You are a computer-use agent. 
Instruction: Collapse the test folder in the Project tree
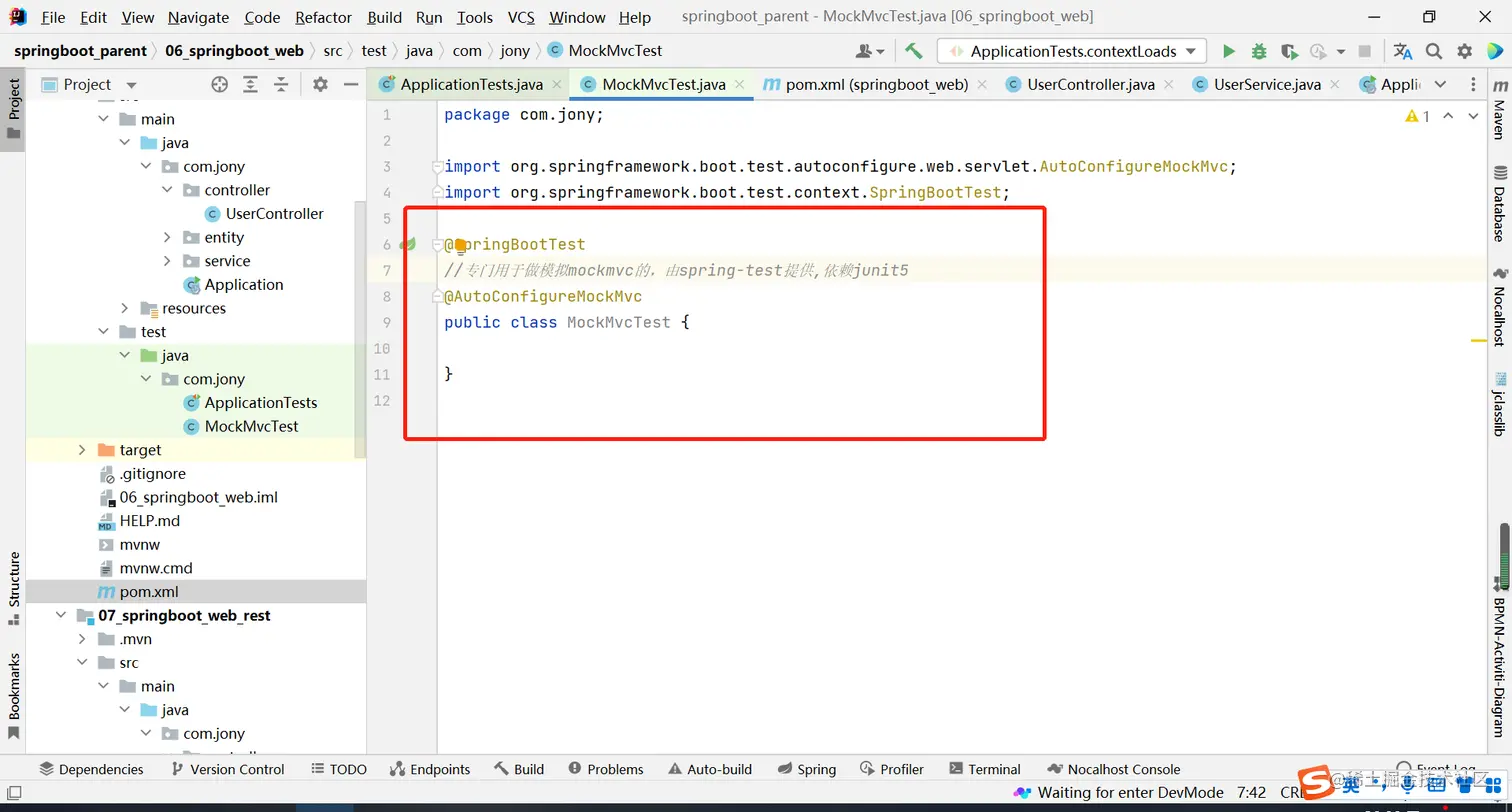click(x=103, y=332)
